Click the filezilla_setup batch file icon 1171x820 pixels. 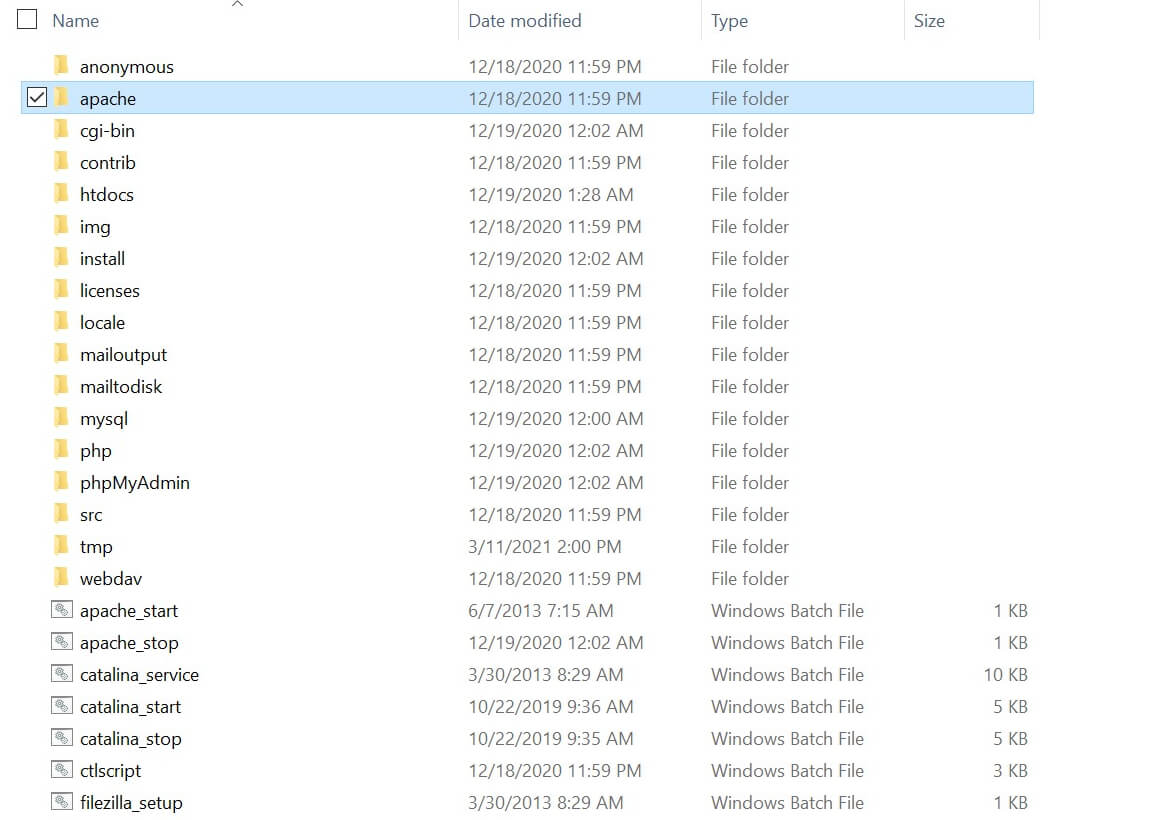click(62, 802)
